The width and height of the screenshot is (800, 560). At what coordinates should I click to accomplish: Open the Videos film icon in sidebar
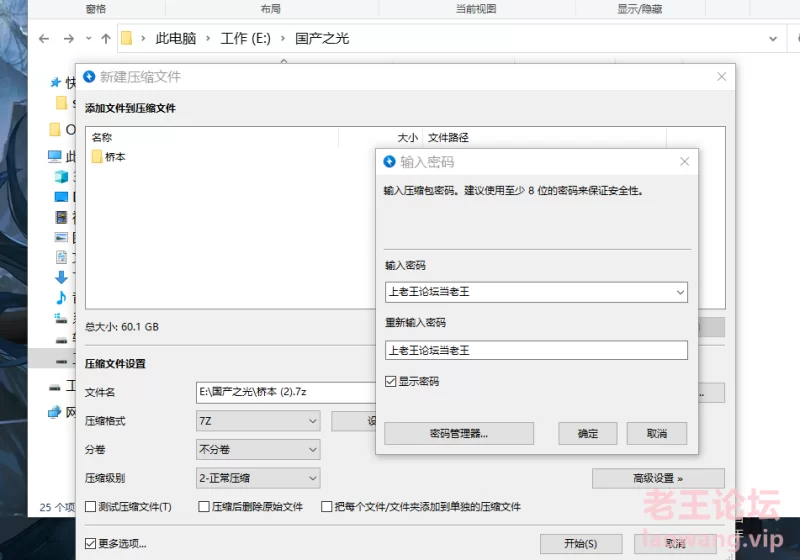tap(61, 217)
